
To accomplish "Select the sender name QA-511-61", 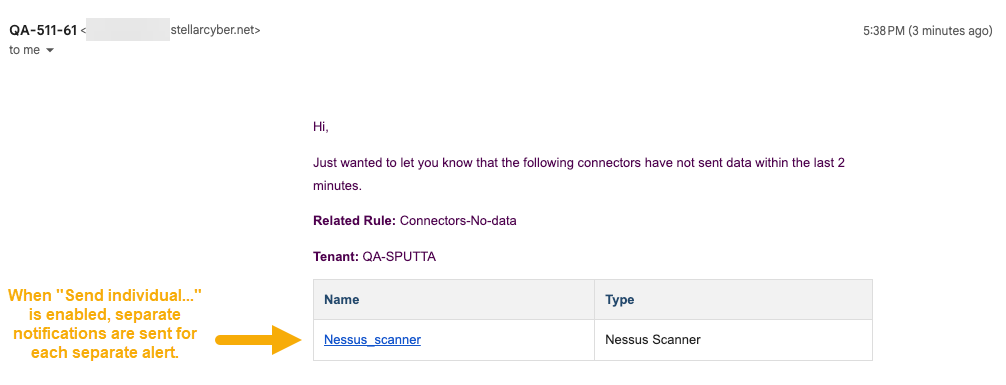I will 43,30.
